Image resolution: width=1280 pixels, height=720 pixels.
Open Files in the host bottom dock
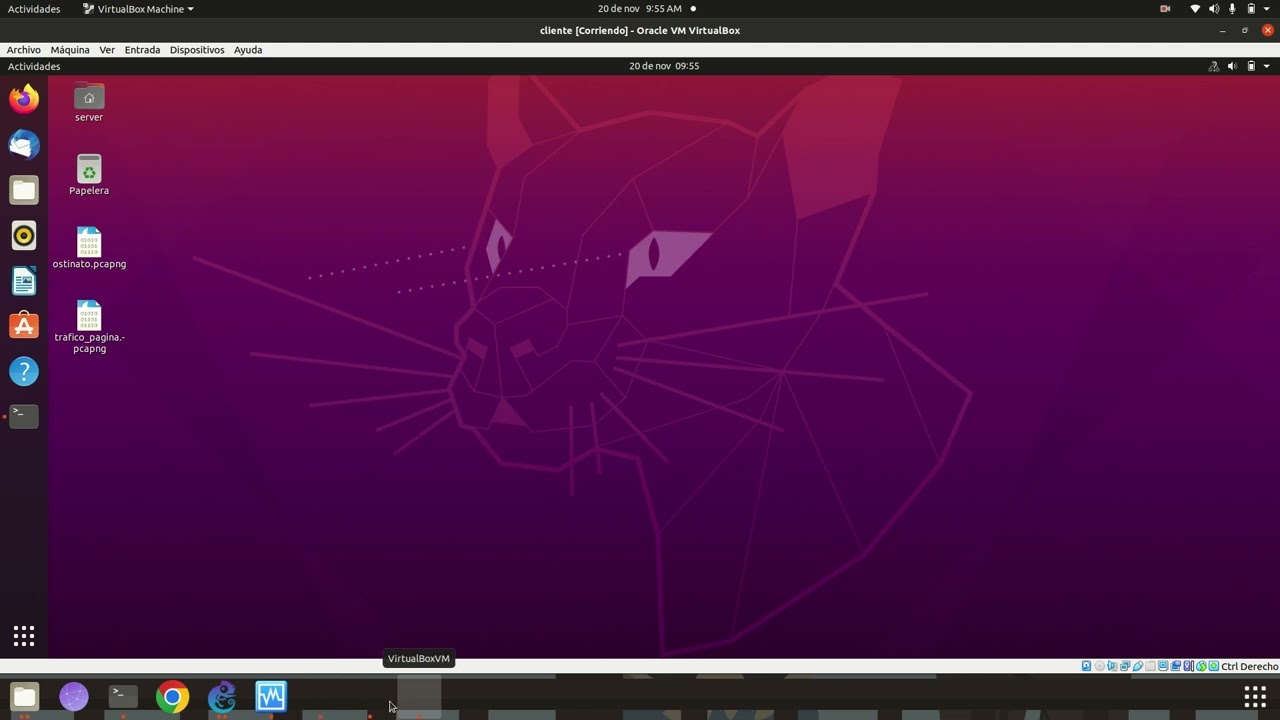[x=25, y=696]
